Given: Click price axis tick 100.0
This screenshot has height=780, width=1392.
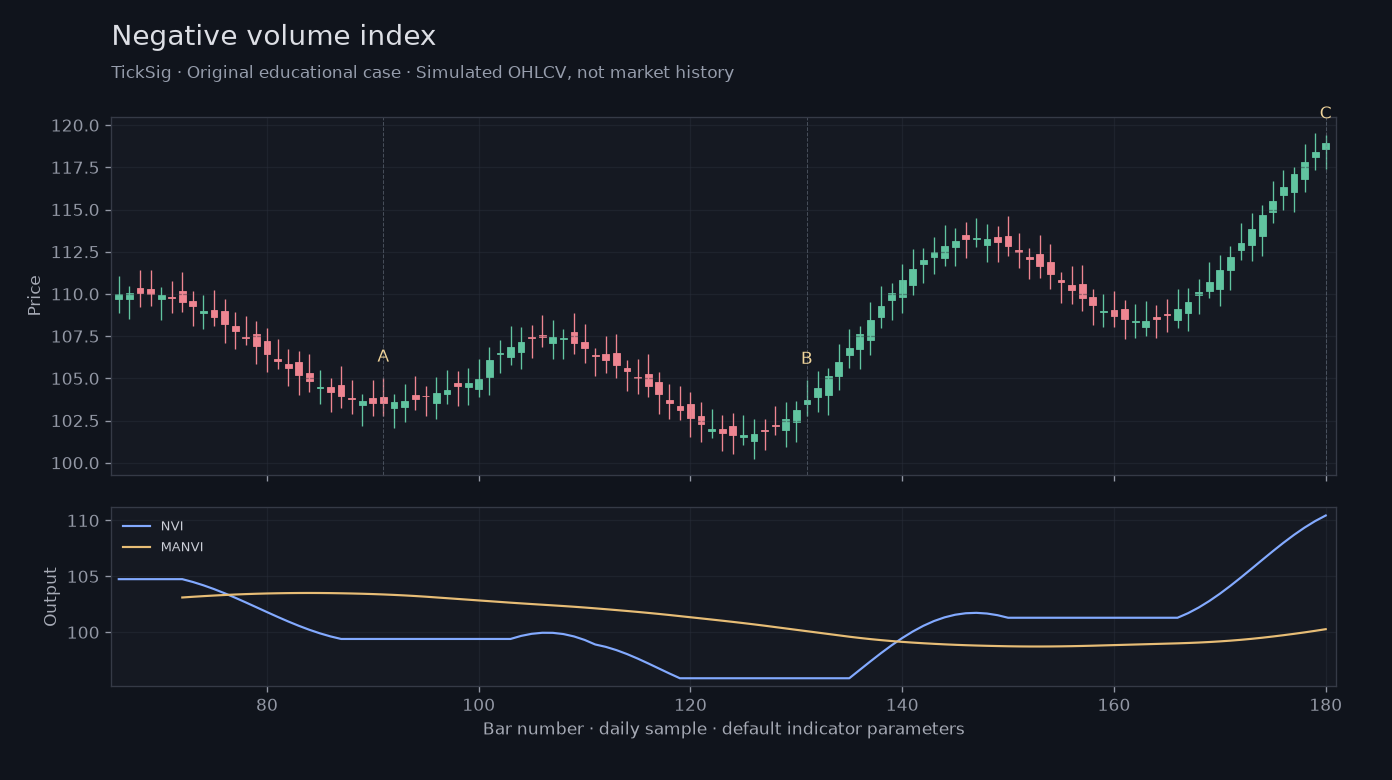Looking at the screenshot, I should coord(75,463).
